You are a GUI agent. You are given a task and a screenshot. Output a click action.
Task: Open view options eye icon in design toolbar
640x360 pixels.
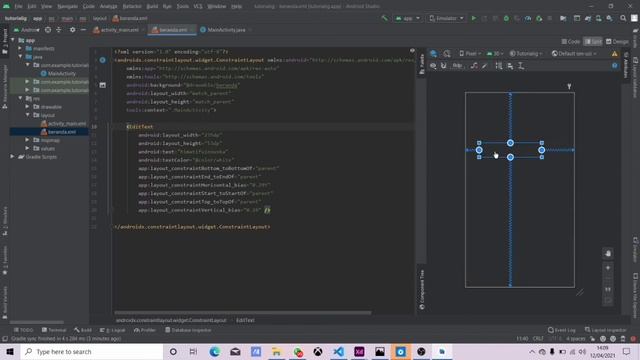tap(433, 66)
